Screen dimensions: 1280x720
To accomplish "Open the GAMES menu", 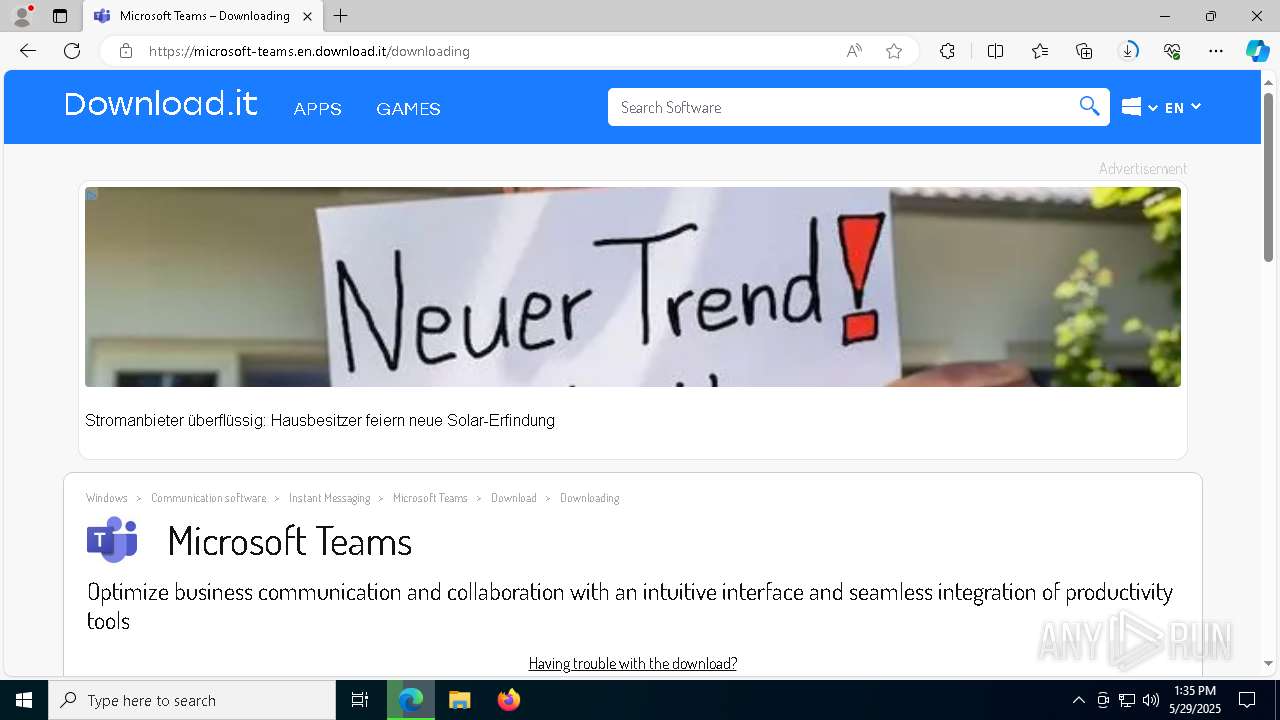I will 408,109.
